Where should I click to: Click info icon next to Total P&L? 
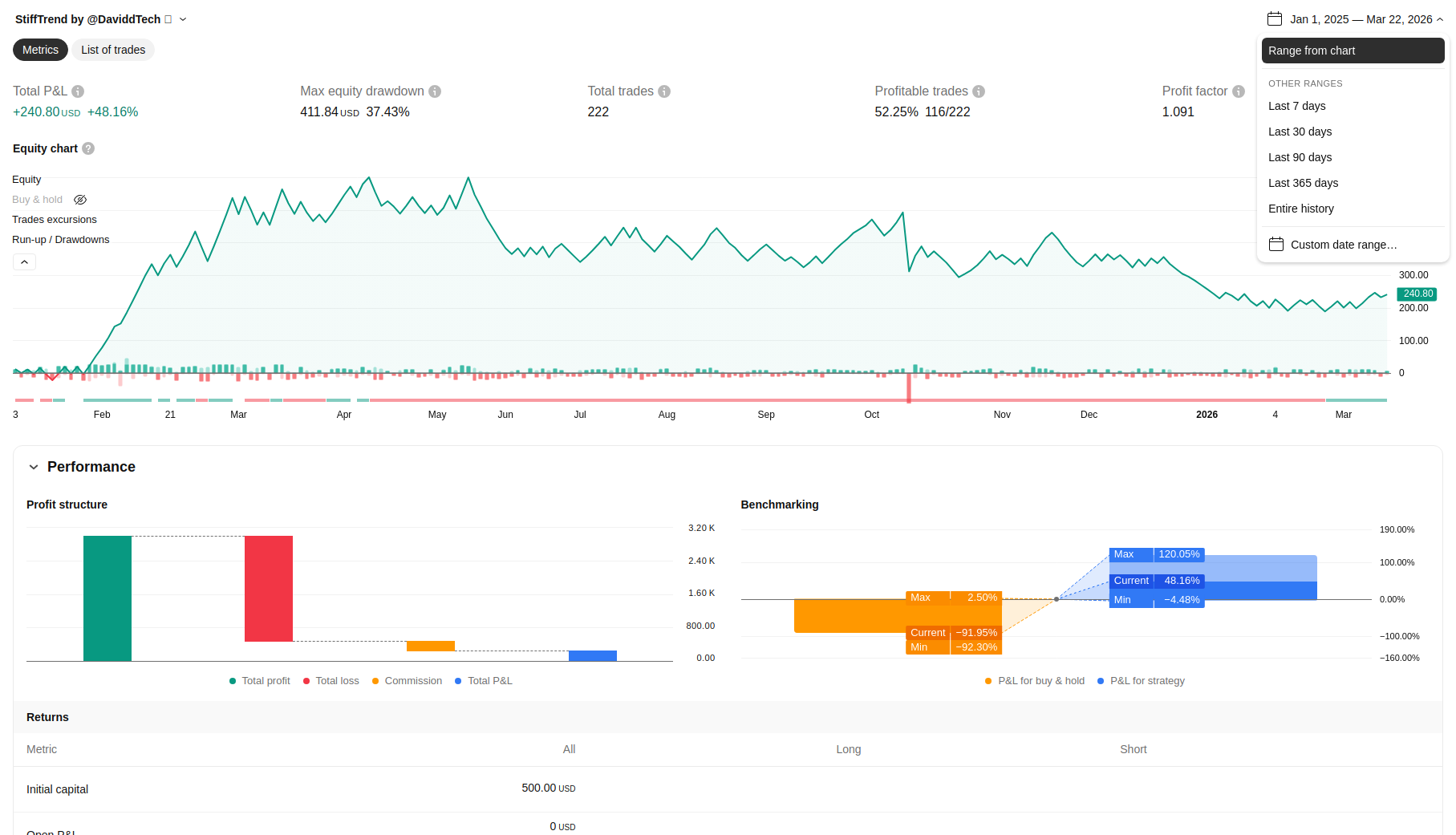[78, 91]
